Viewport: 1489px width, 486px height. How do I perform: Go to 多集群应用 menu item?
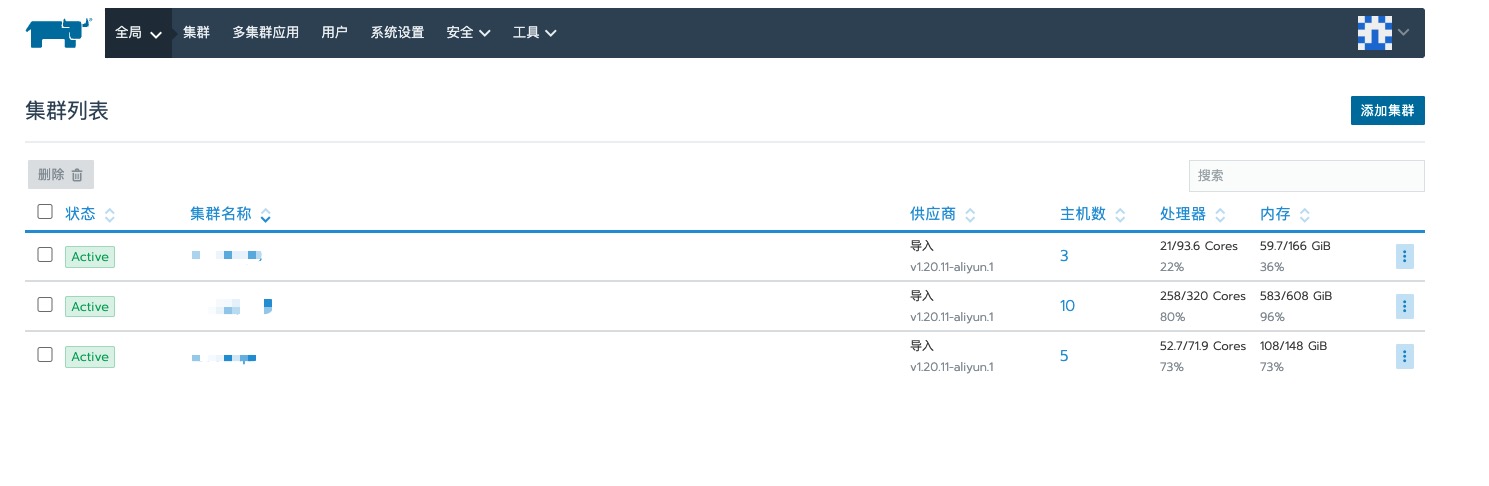(x=265, y=33)
